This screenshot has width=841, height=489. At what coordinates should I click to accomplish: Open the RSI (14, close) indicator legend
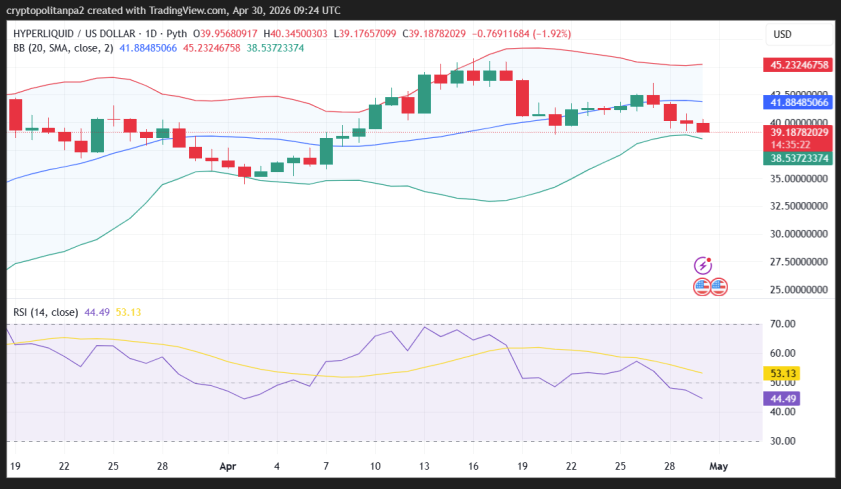(x=46, y=312)
